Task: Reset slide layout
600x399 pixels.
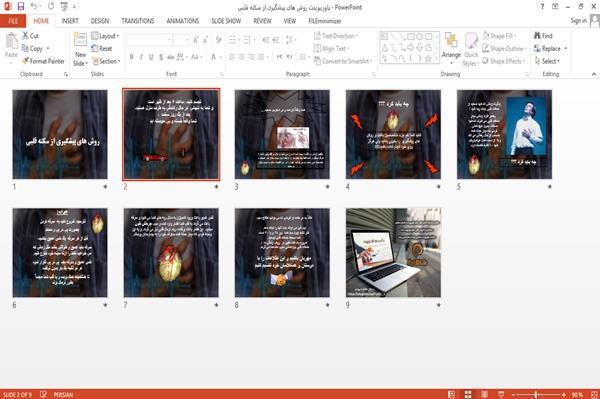Action: click(102, 49)
